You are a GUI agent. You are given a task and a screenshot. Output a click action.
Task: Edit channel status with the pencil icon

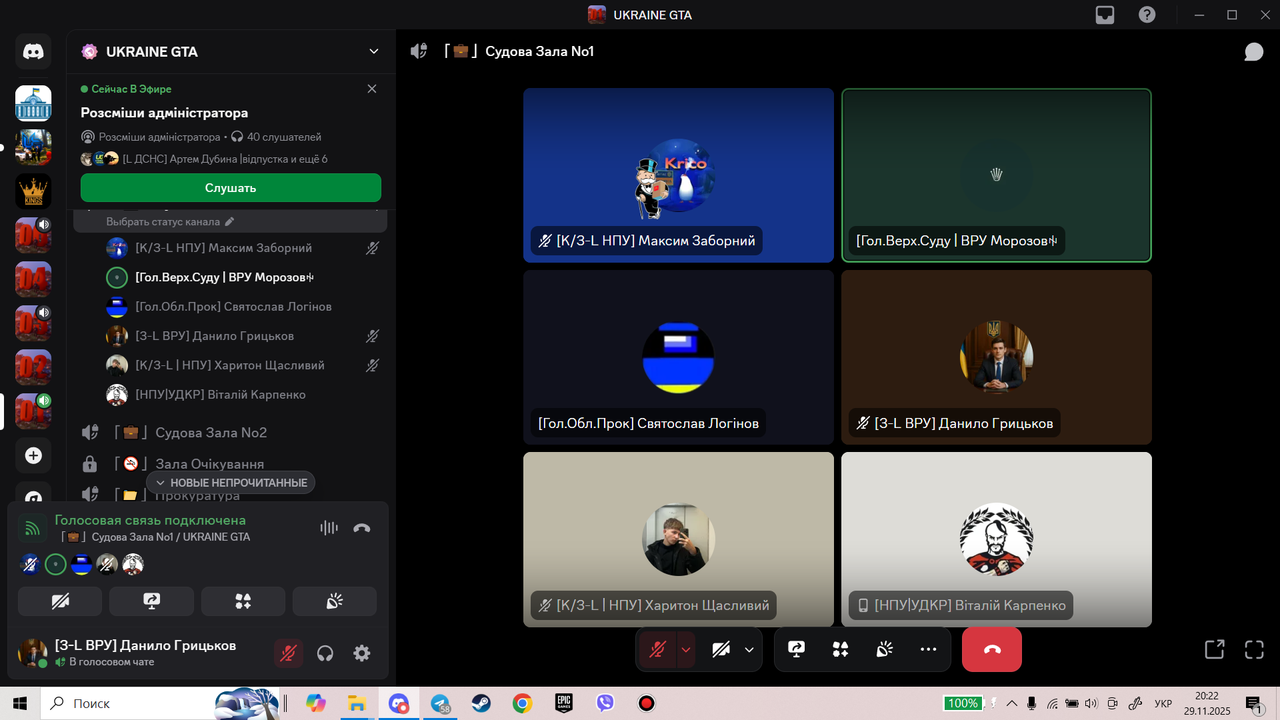229,221
